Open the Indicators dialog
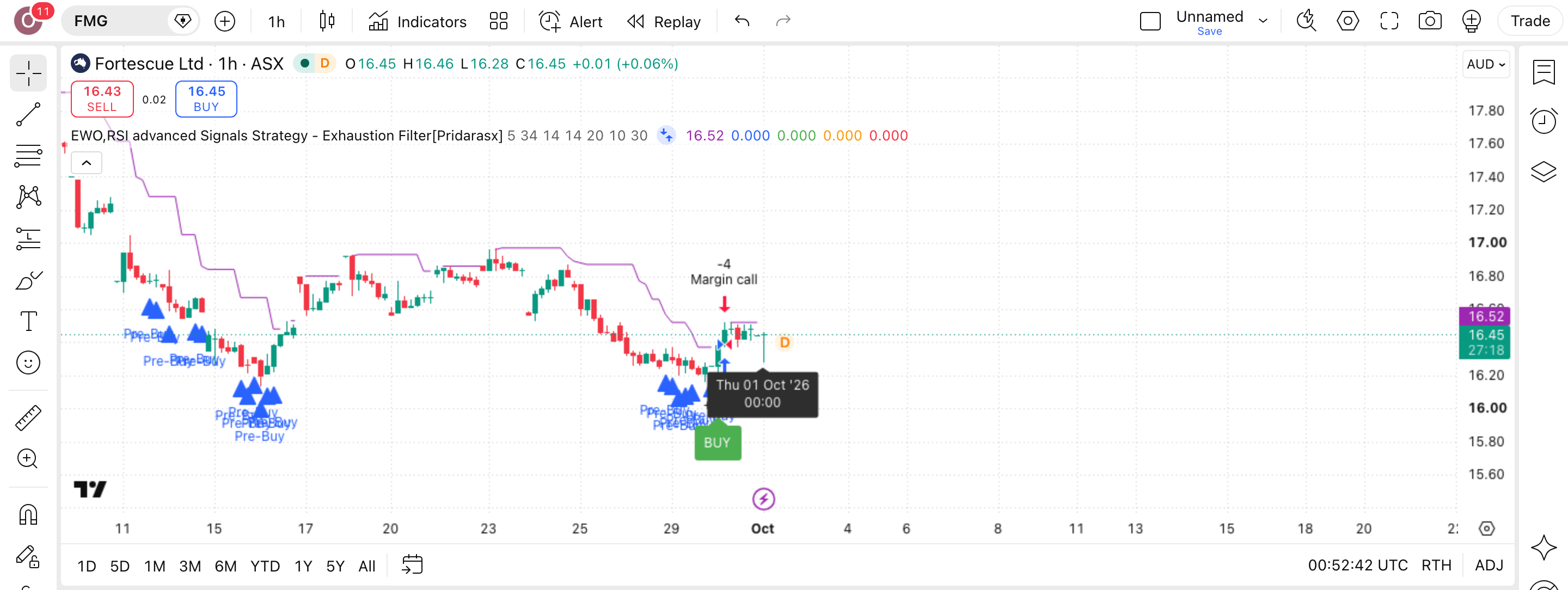This screenshot has height=590, width=1568. (418, 22)
